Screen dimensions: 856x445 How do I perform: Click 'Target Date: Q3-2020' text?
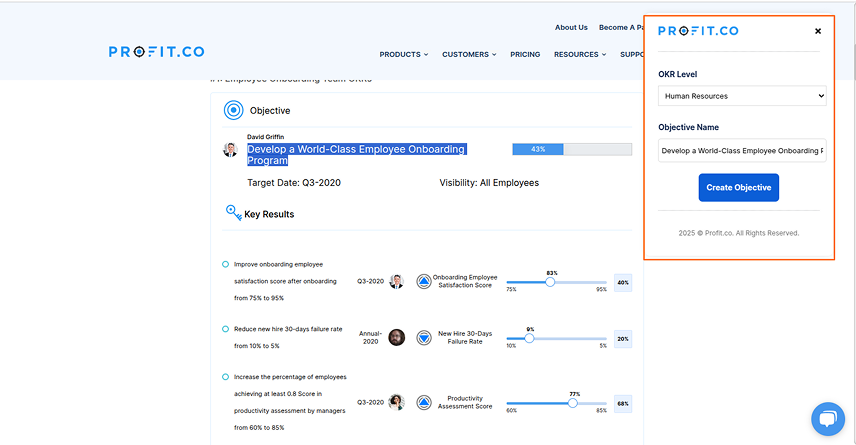(x=294, y=183)
